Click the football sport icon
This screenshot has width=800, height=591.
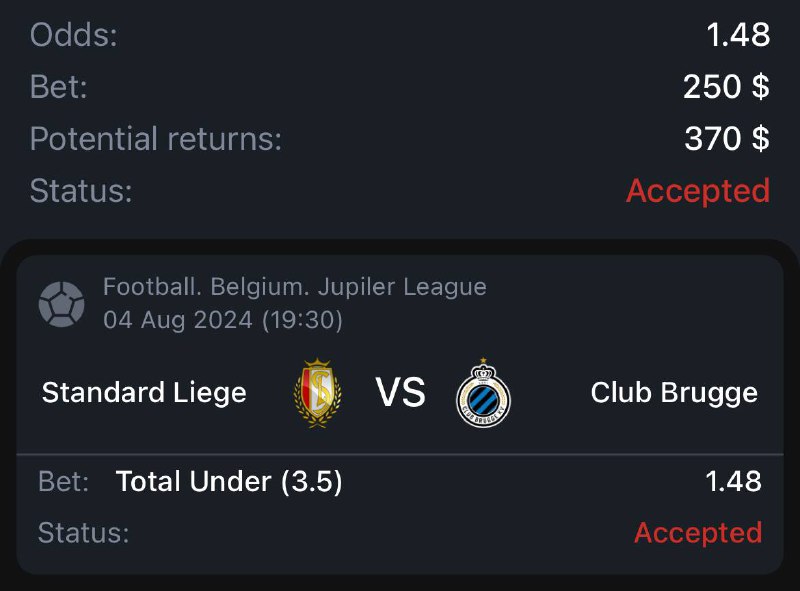(61, 303)
